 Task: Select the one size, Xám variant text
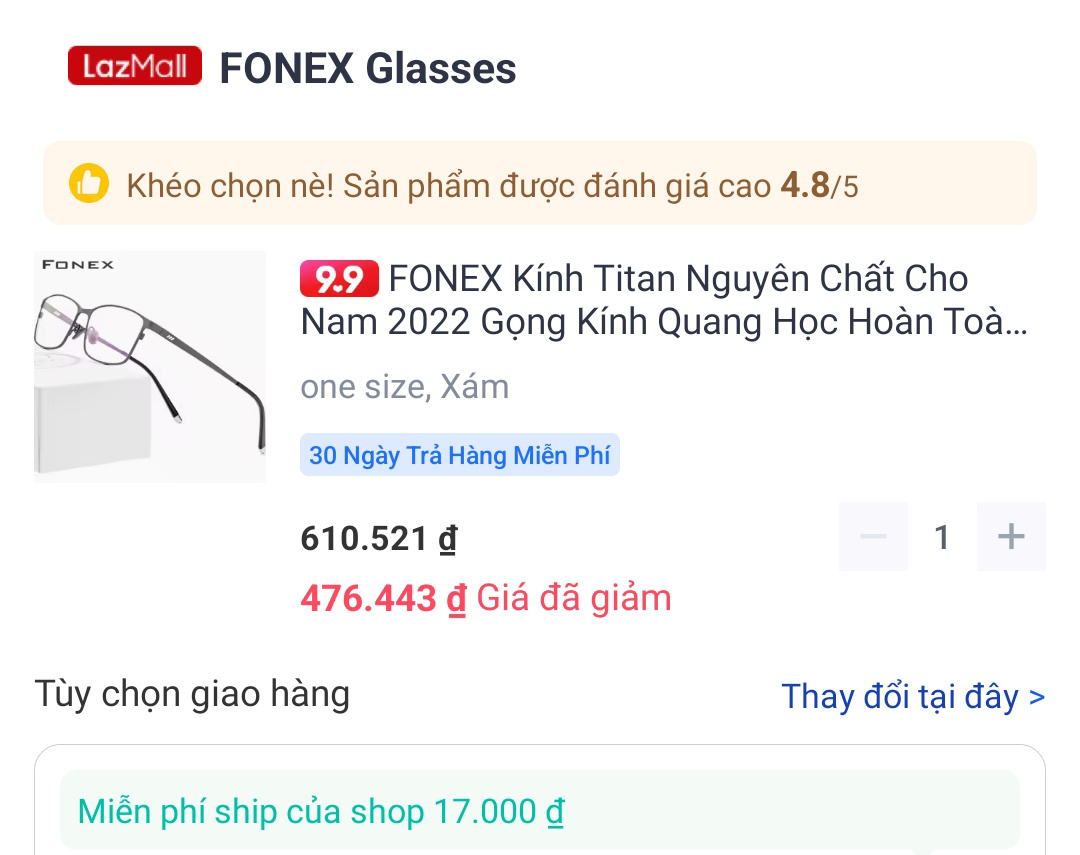(404, 387)
